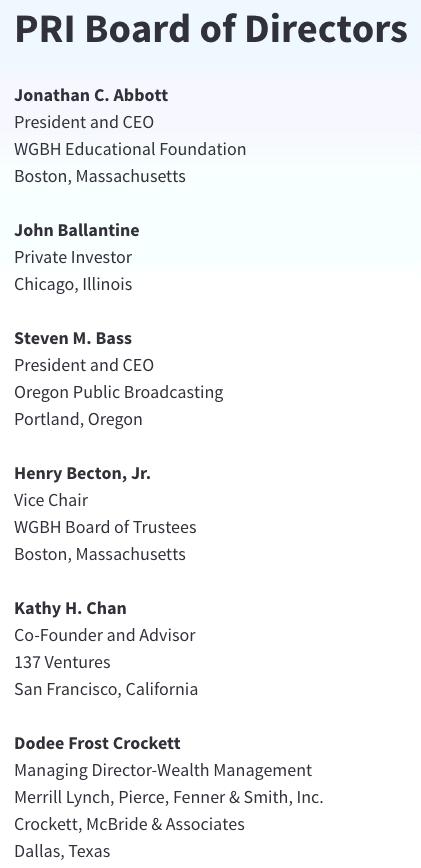Click the Private Investor line
This screenshot has width=421, height=868.
click(73, 257)
